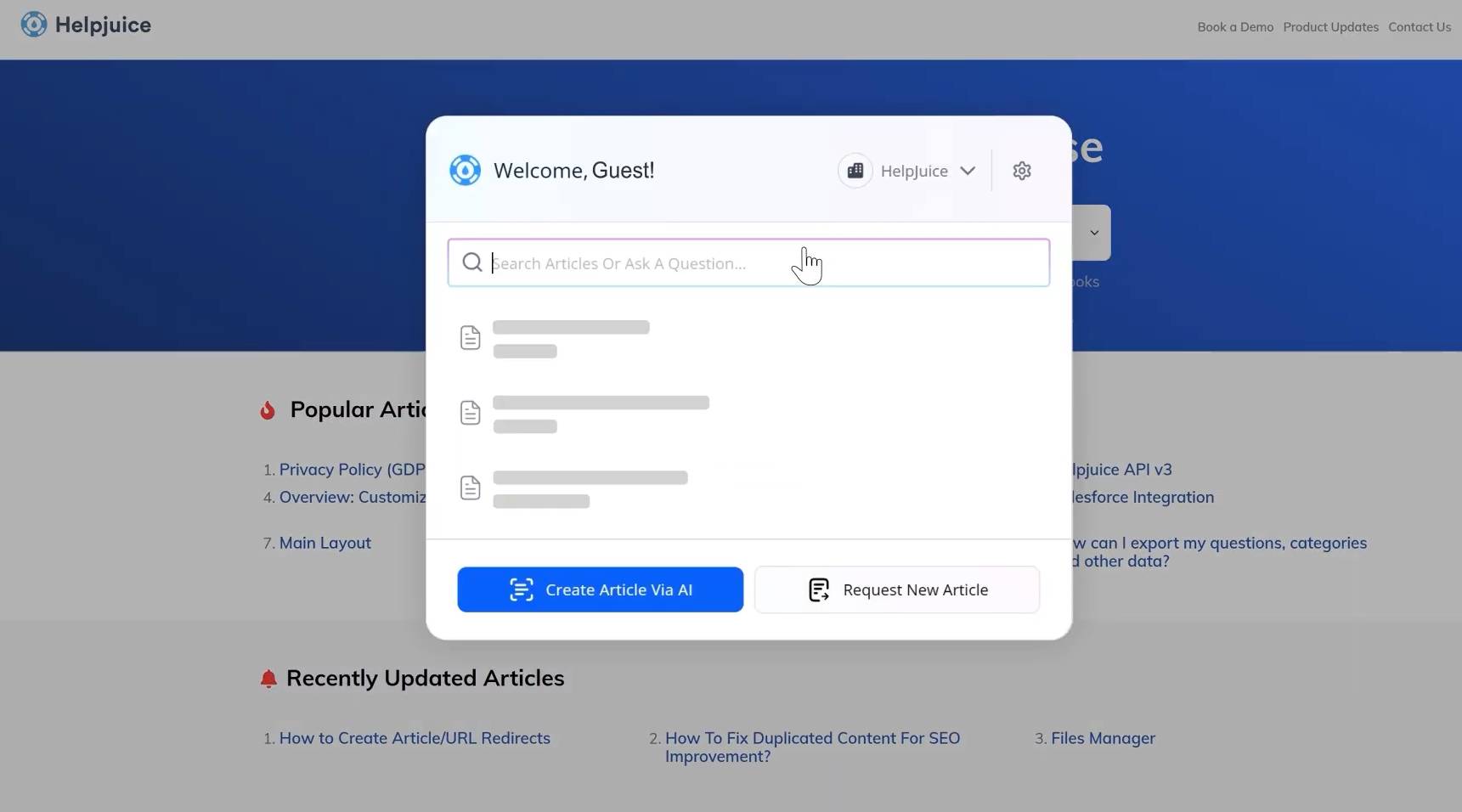The width and height of the screenshot is (1462, 812).
Task: Click the flame icon beside Popular Articles
Action: [x=268, y=410]
